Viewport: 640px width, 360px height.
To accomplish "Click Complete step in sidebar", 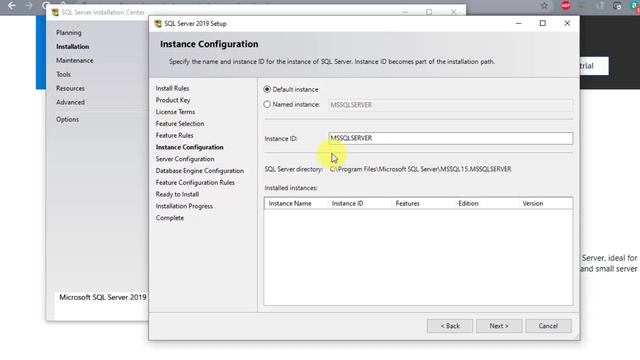I will (x=169, y=218).
